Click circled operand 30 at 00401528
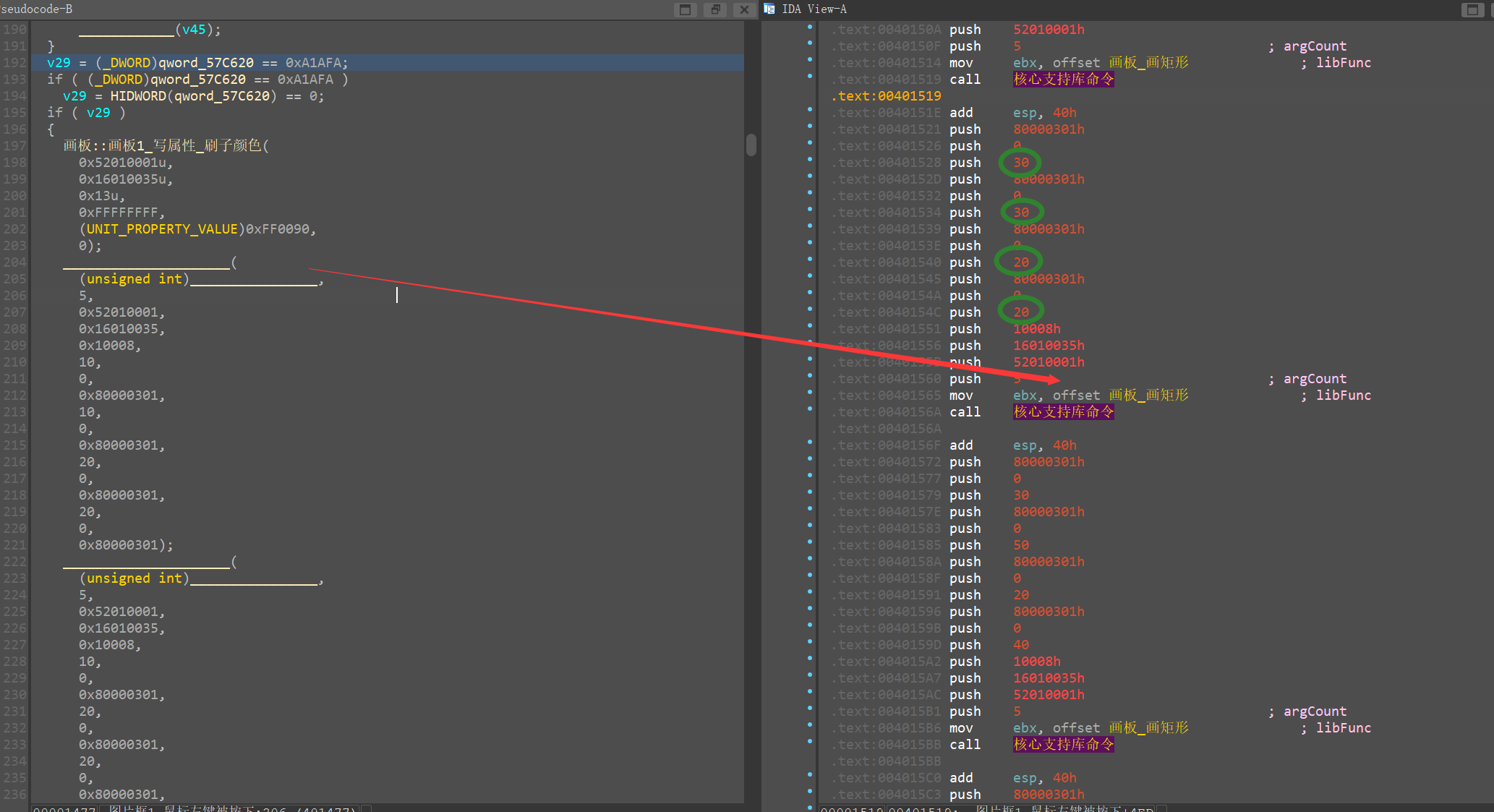The height and width of the screenshot is (812, 1494). pyautogui.click(x=1020, y=163)
